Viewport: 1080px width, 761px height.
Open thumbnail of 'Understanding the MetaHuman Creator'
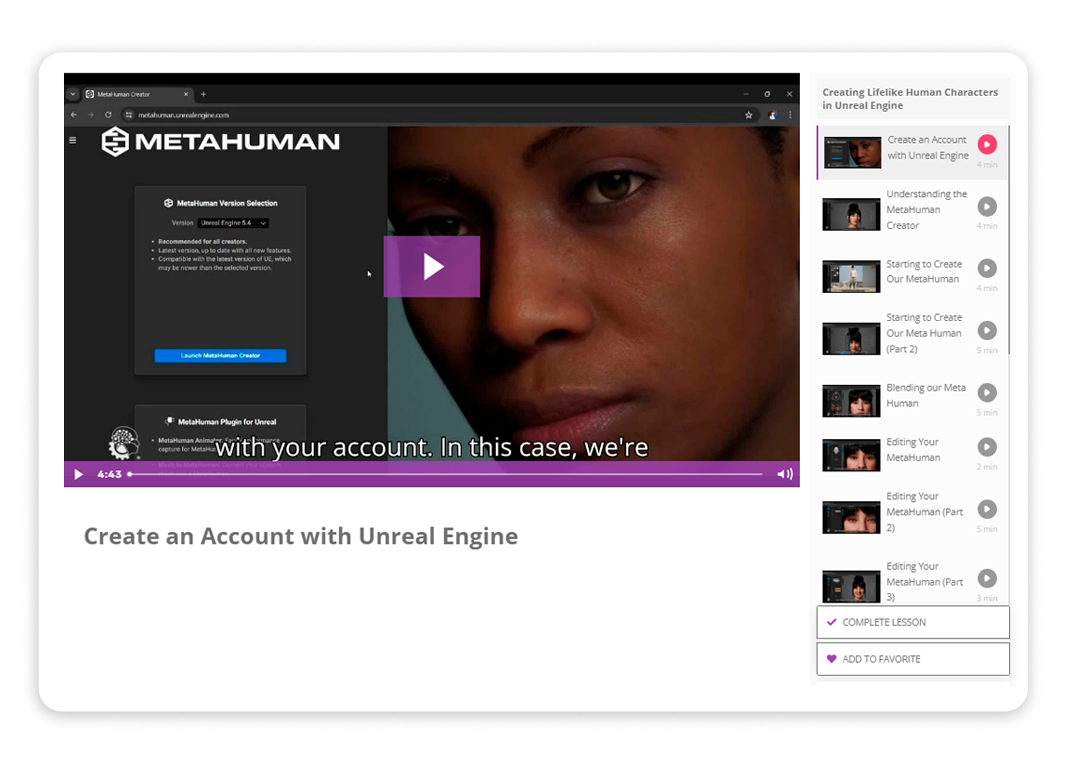(851, 214)
